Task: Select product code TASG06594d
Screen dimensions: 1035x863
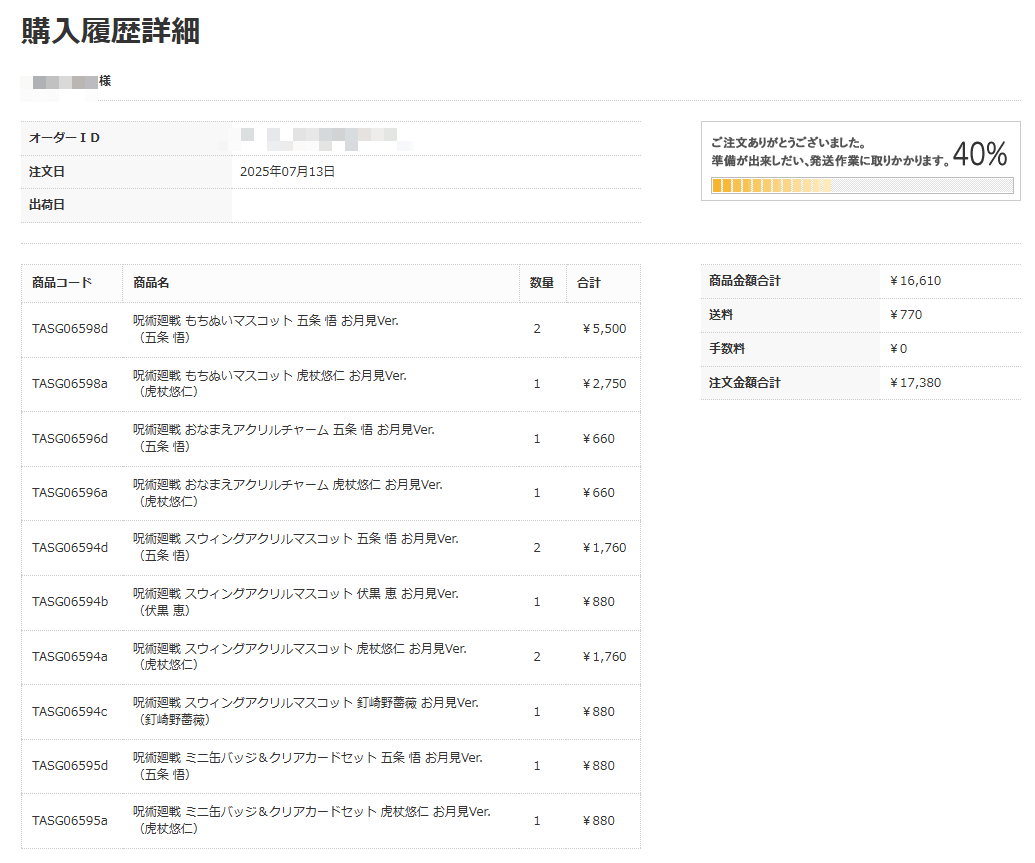Action: click(70, 547)
